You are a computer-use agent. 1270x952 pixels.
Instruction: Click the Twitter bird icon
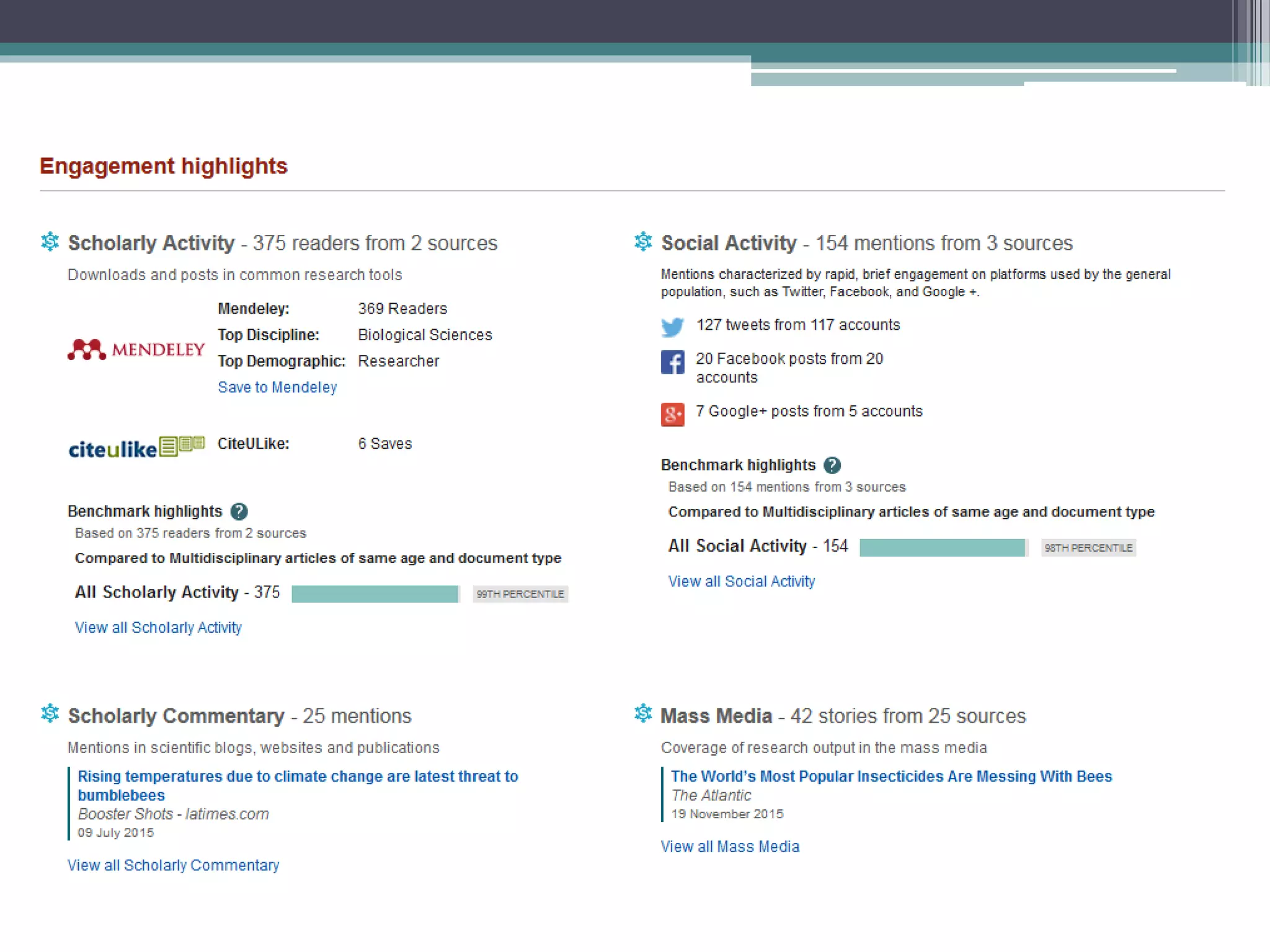coord(672,327)
